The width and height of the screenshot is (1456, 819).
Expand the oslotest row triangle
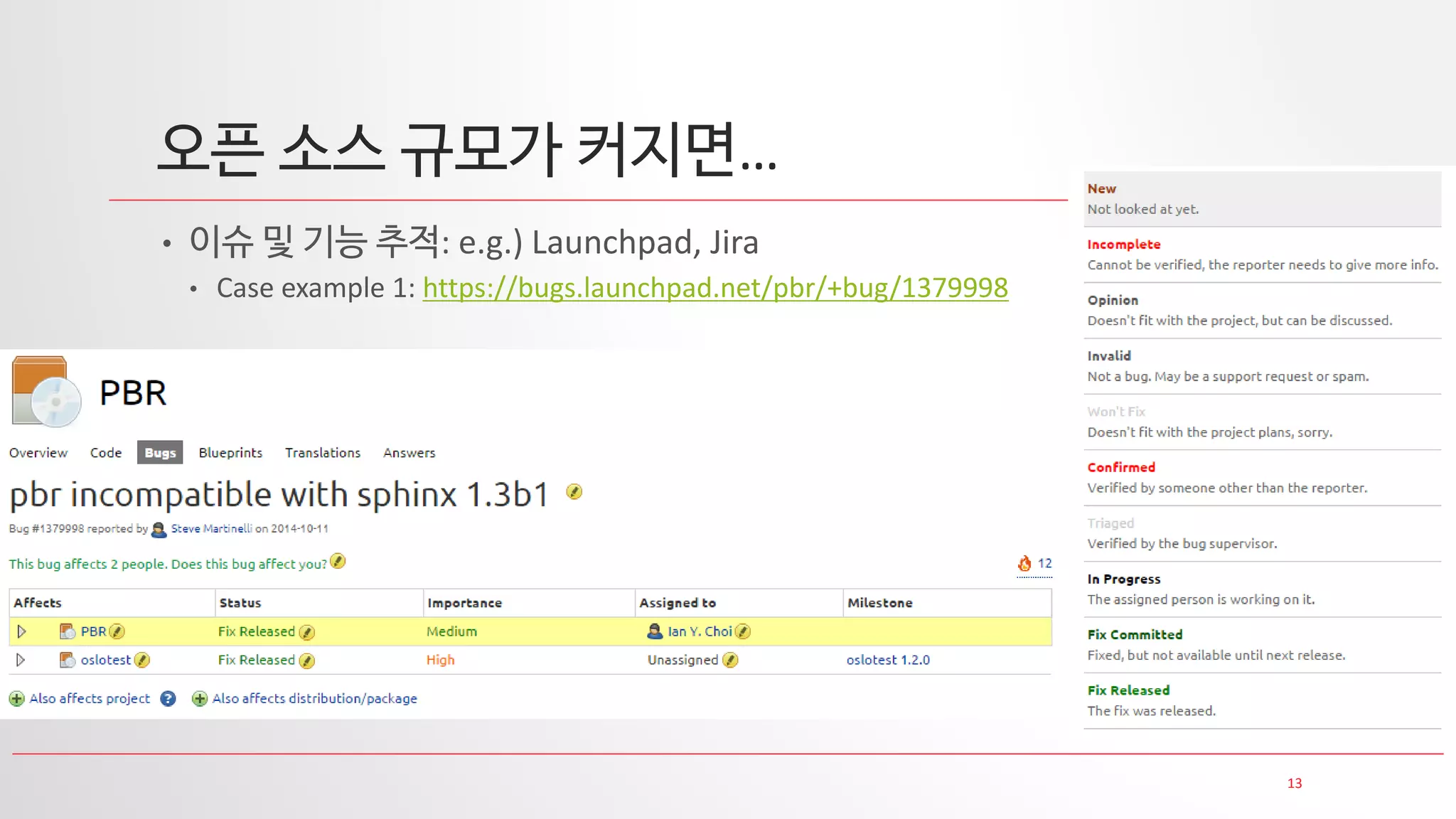coord(21,660)
